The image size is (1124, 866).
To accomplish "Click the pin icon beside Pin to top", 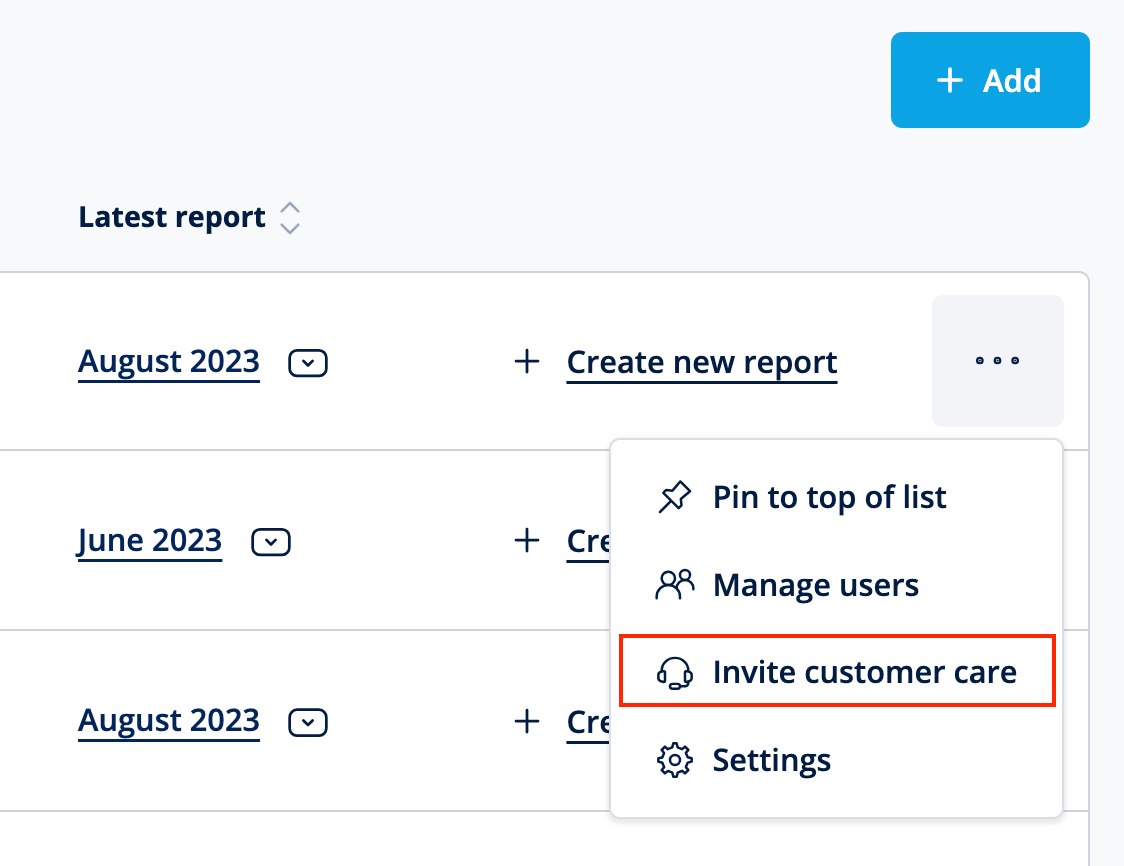I will click(675, 497).
